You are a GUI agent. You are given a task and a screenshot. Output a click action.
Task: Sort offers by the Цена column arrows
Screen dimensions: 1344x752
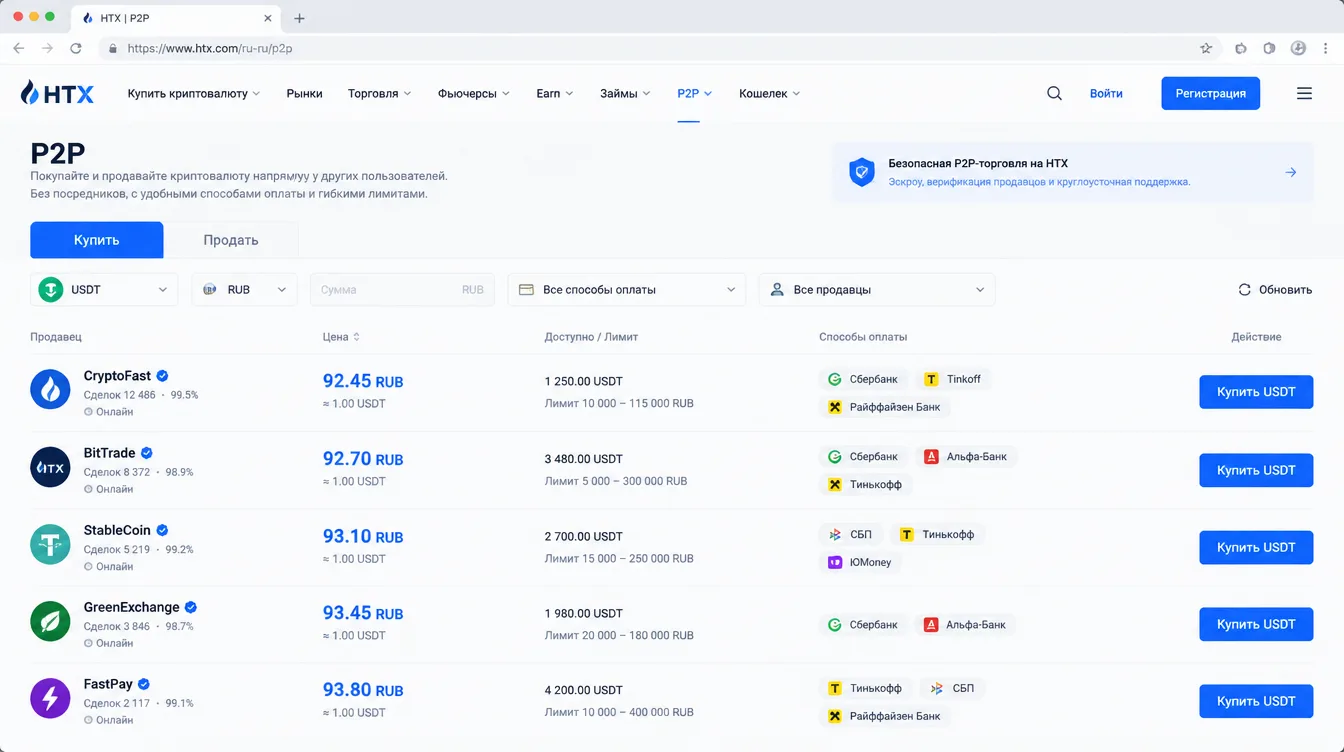point(356,337)
